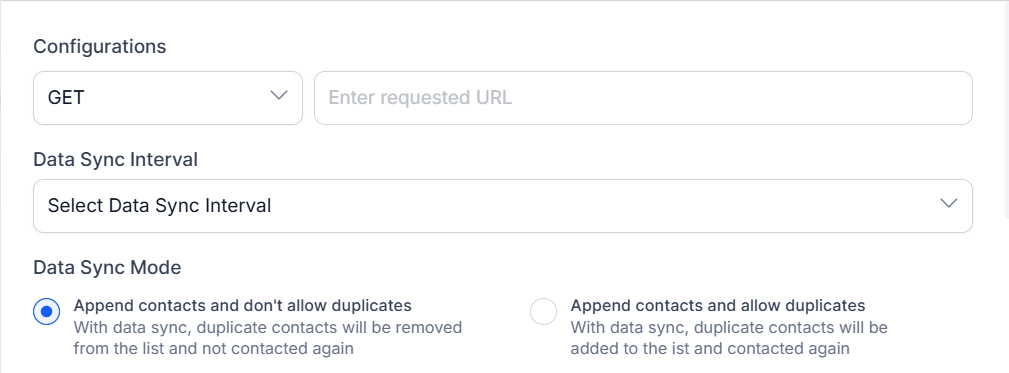1009x373 pixels.
Task: Click the 'Select Data Sync Interval' placeholder text
Action: tap(160, 206)
